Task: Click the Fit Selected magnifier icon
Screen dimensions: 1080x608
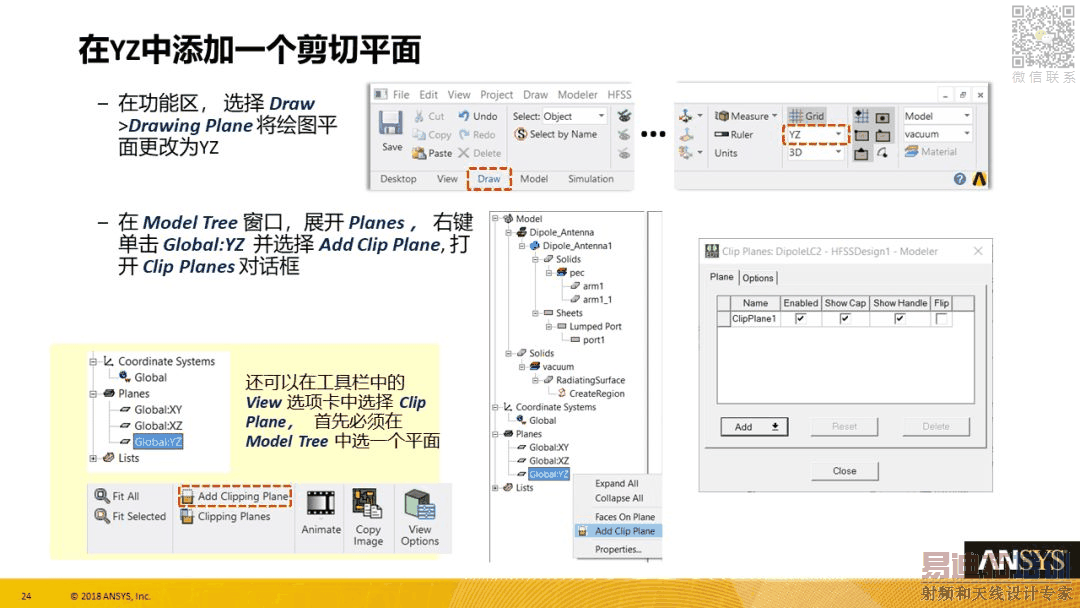Action: click(x=102, y=516)
